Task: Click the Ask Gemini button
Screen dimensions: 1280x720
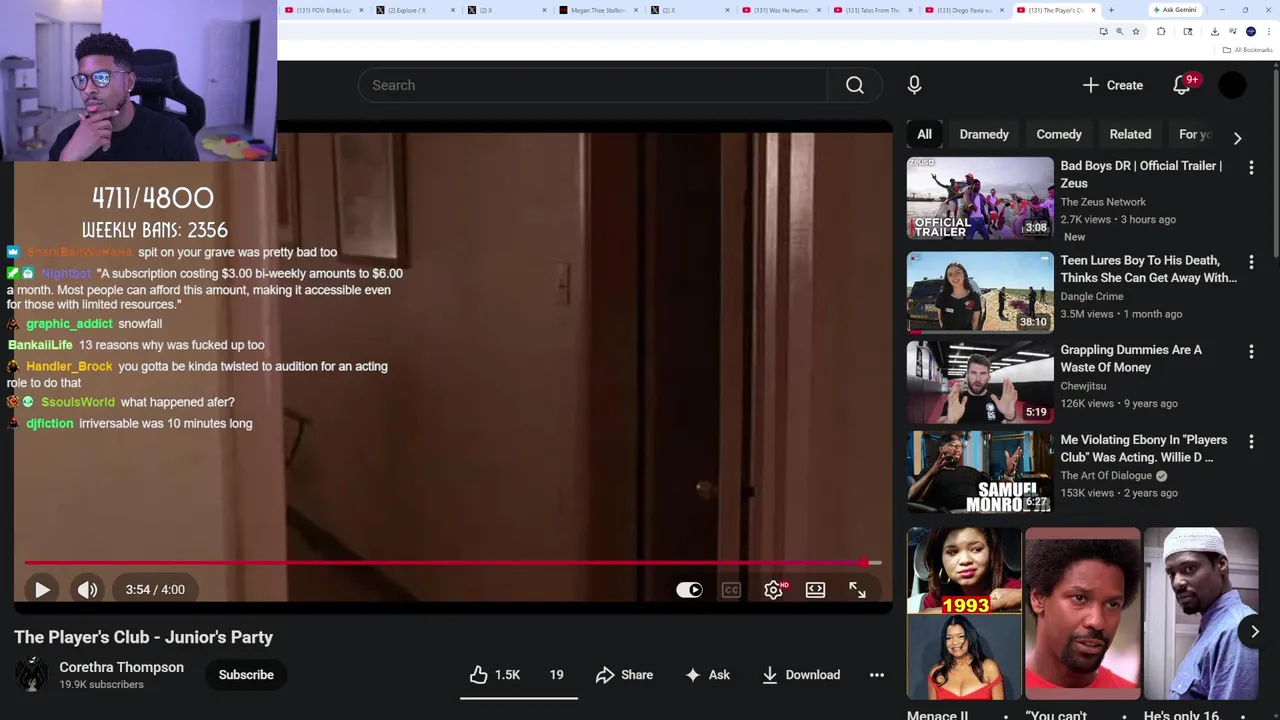Action: pos(1174,10)
